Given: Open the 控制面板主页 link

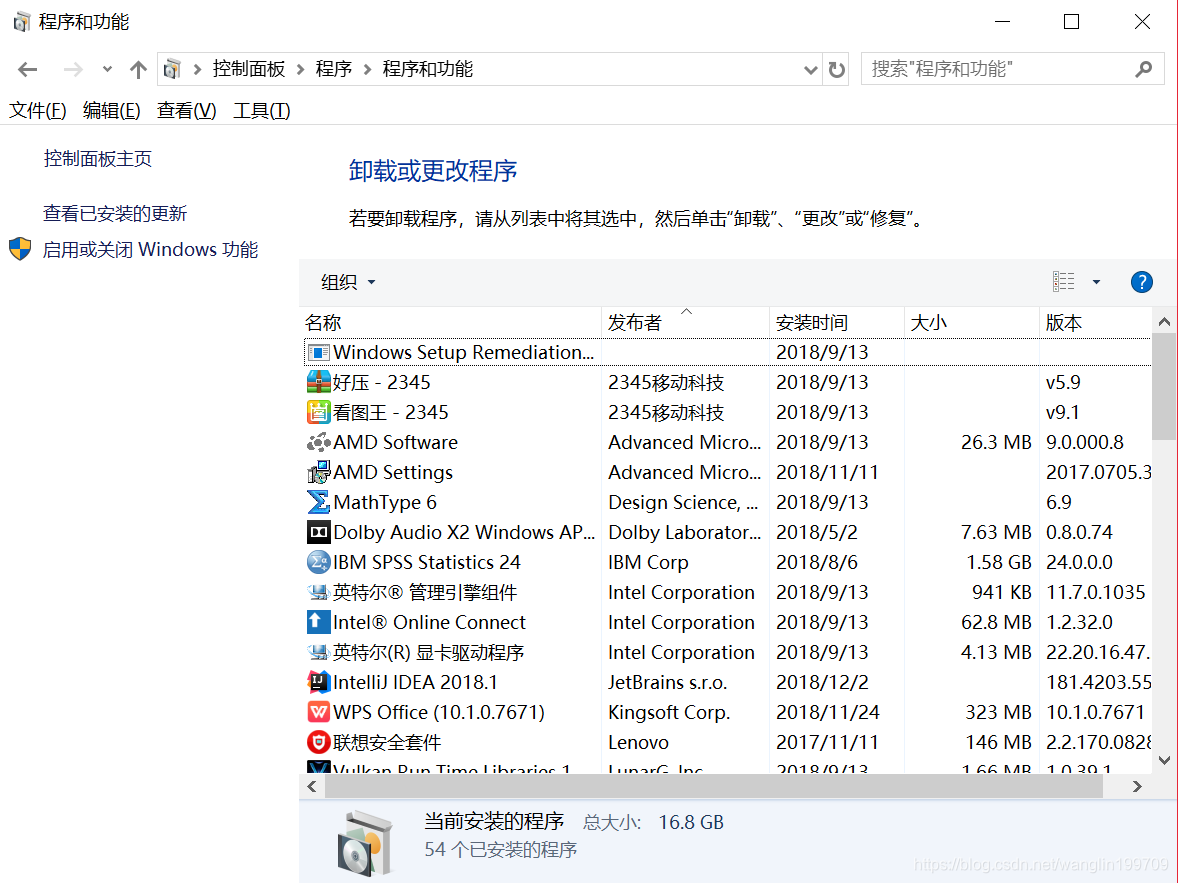Looking at the screenshot, I should 98,159.
